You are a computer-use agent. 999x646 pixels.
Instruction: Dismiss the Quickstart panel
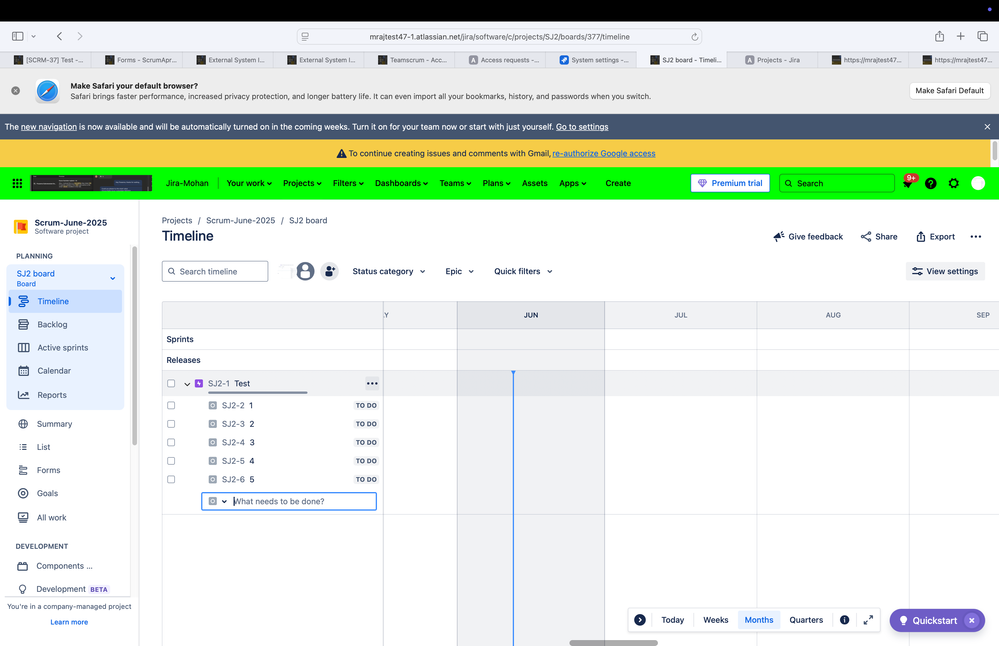(x=972, y=621)
